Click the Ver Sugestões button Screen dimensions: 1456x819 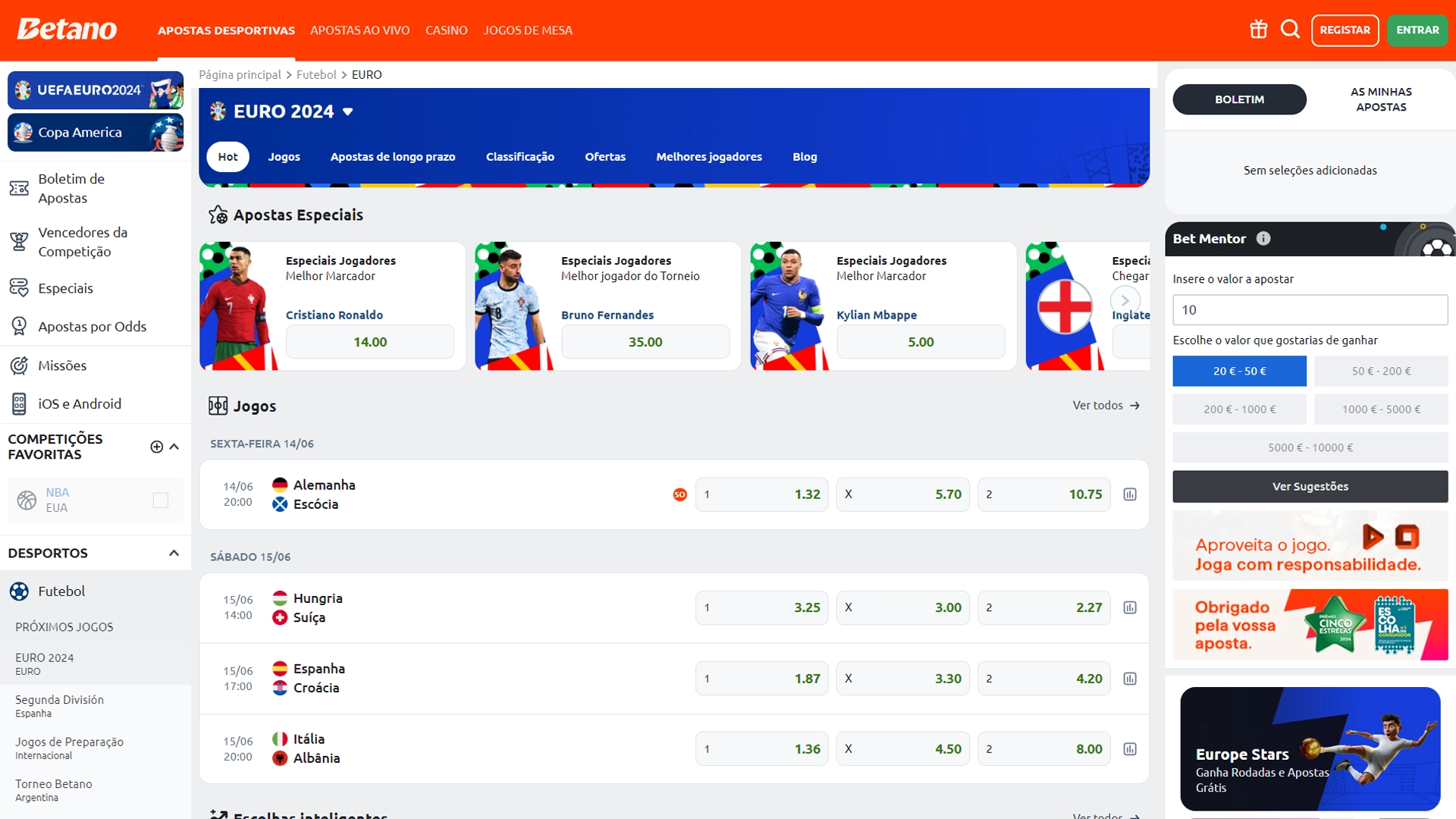click(1310, 487)
